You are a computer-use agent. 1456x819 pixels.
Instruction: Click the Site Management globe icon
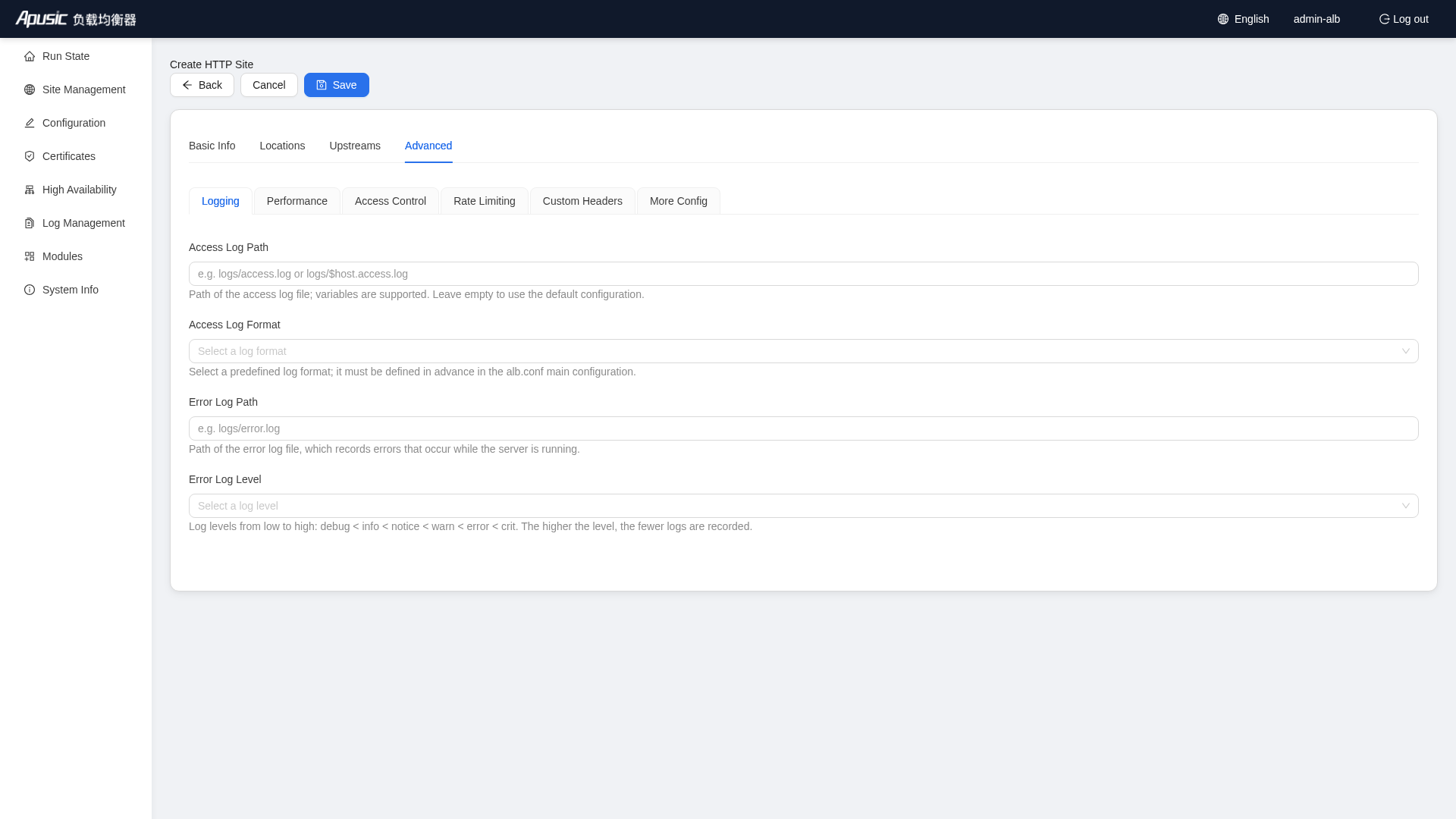(x=30, y=89)
